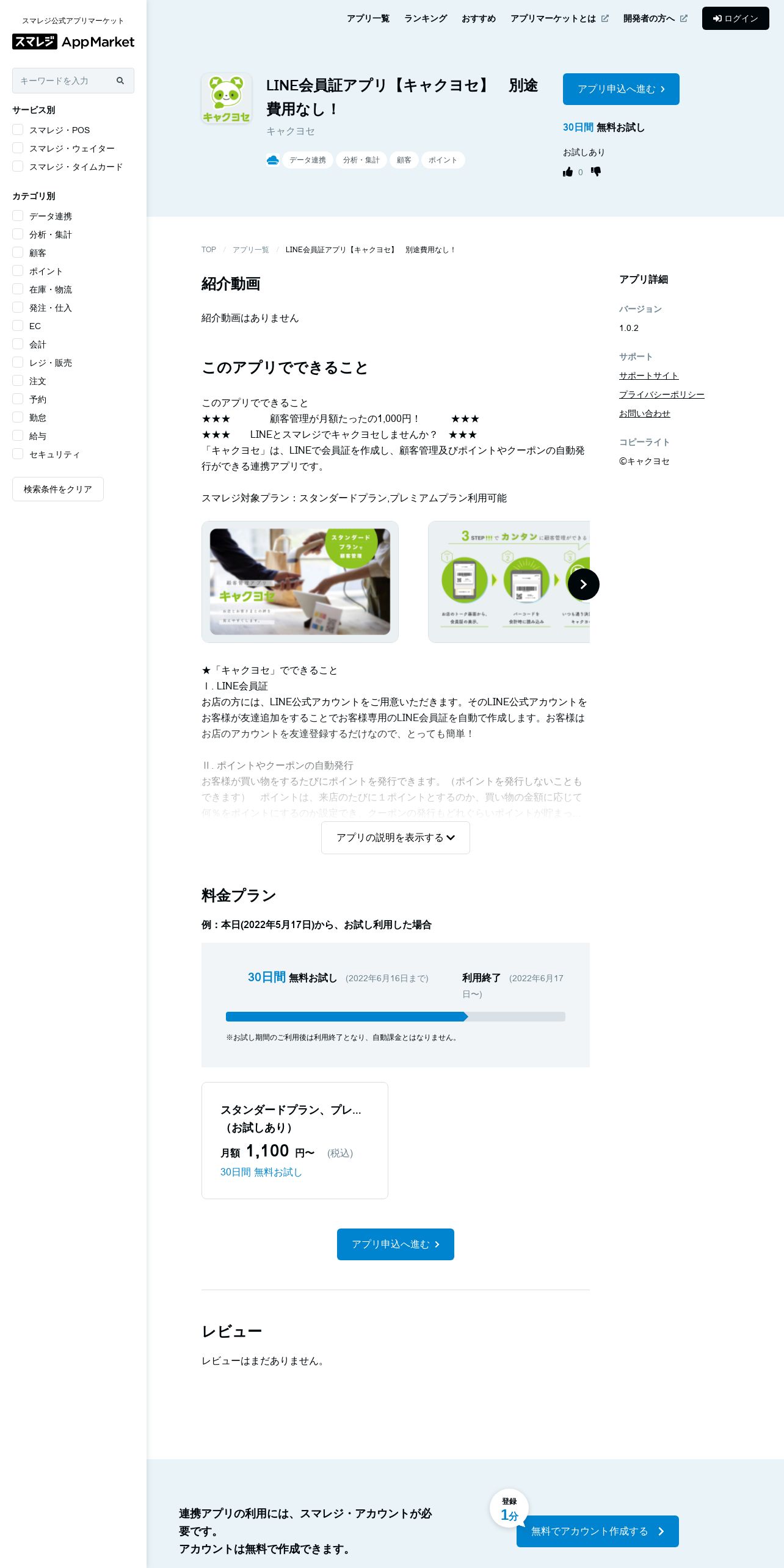The height and width of the screenshot is (1568, 784).
Task: Toggle the 分析・集計 category checkbox
Action: [18, 234]
